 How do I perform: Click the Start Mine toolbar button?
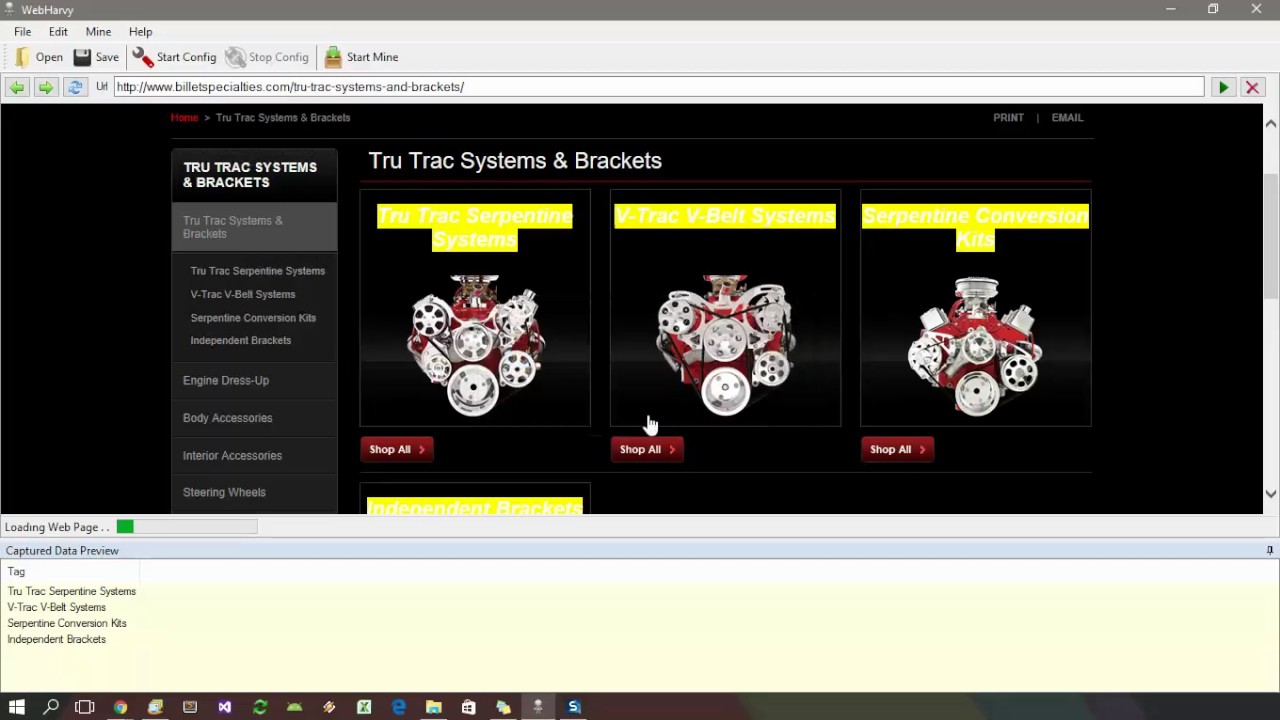coord(361,57)
